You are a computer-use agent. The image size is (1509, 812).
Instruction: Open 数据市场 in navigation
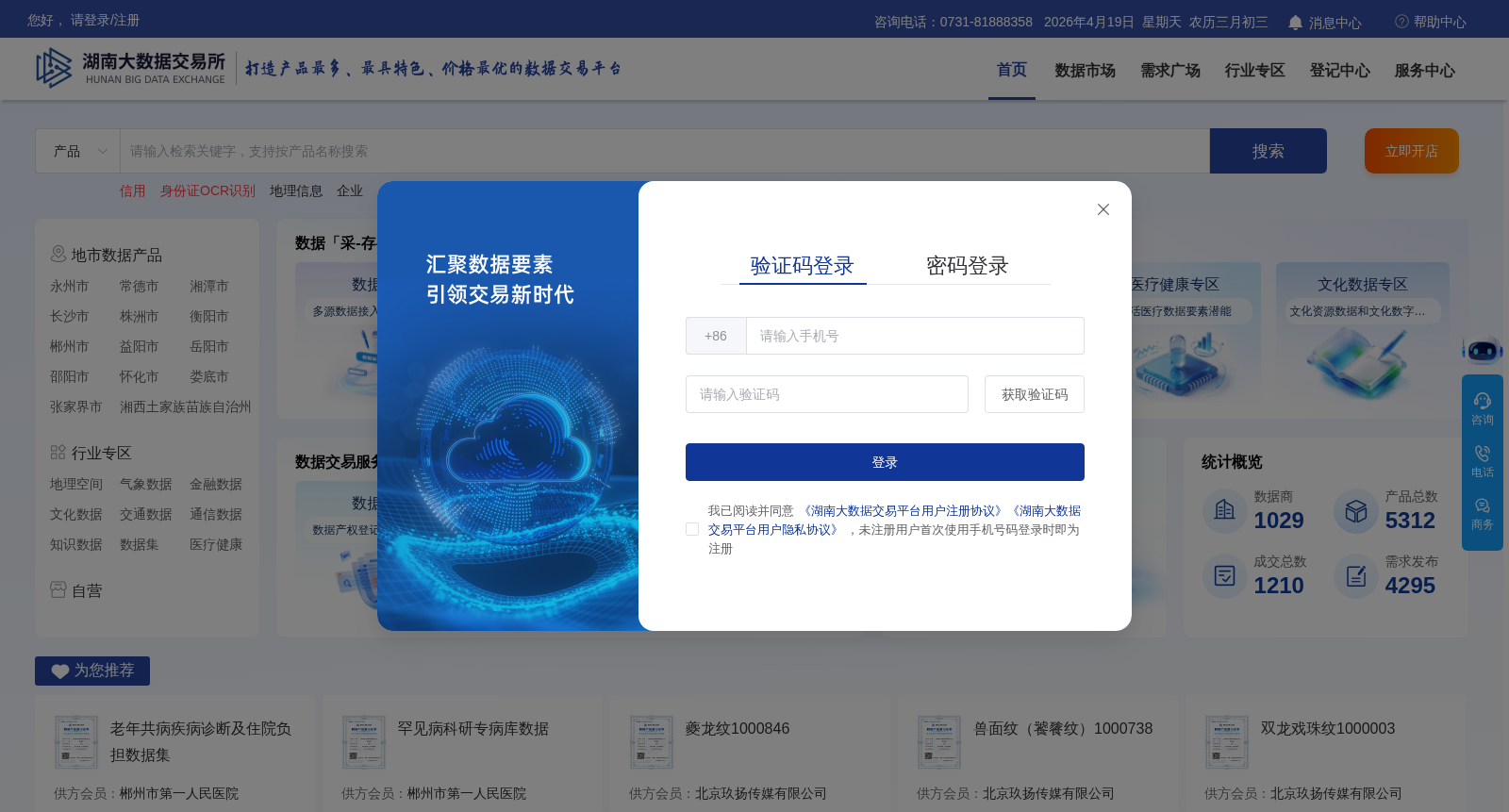(x=1085, y=71)
